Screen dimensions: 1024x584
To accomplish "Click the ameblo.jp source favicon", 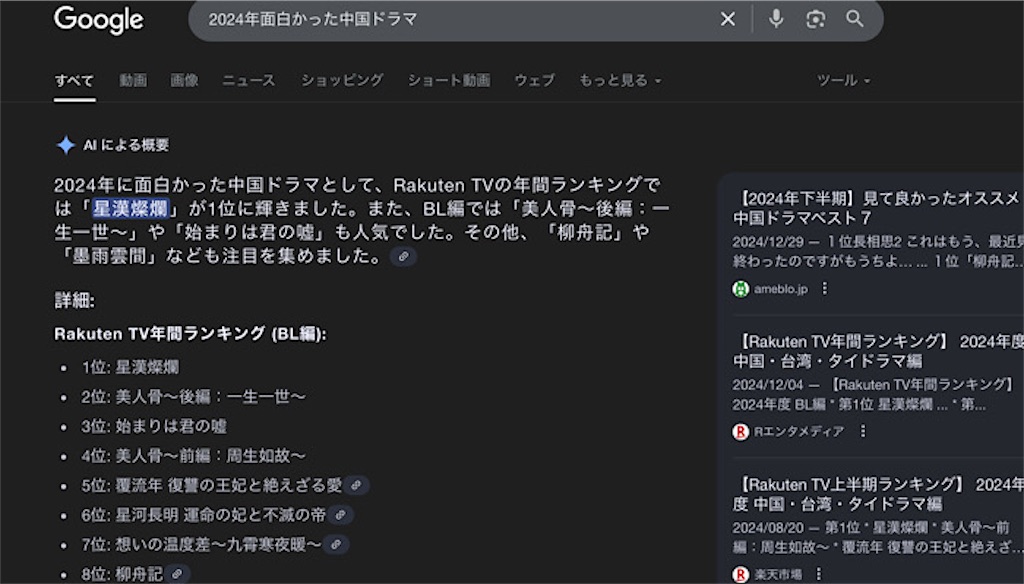I will coord(741,289).
